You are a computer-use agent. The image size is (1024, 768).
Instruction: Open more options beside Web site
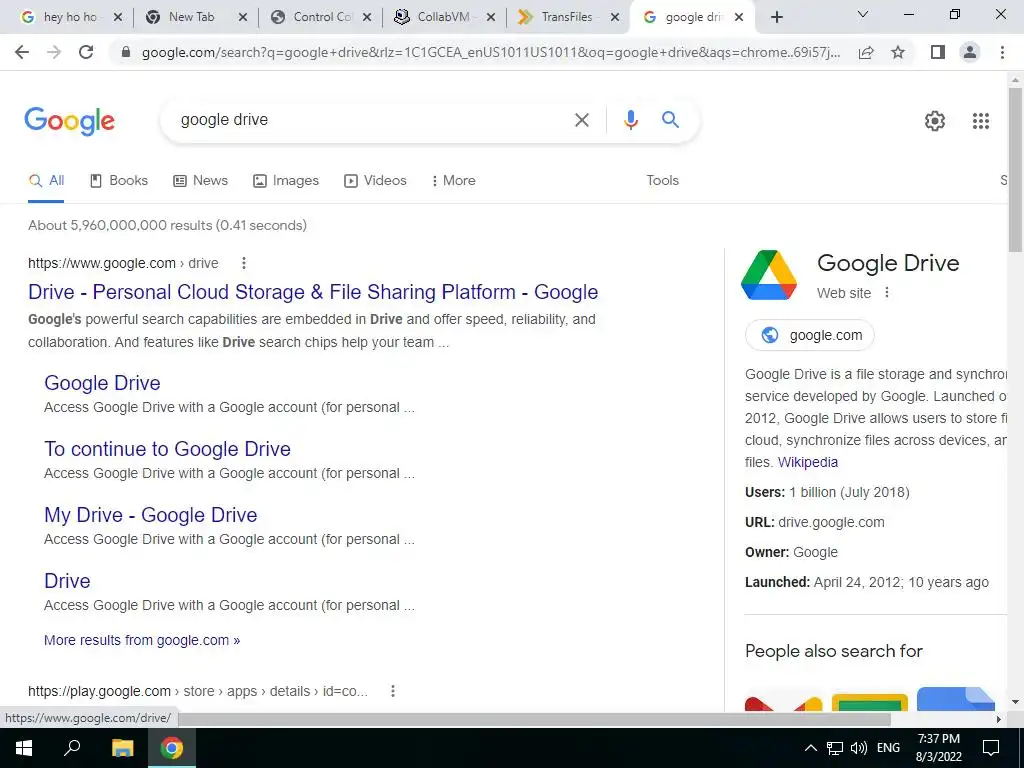[x=887, y=293]
